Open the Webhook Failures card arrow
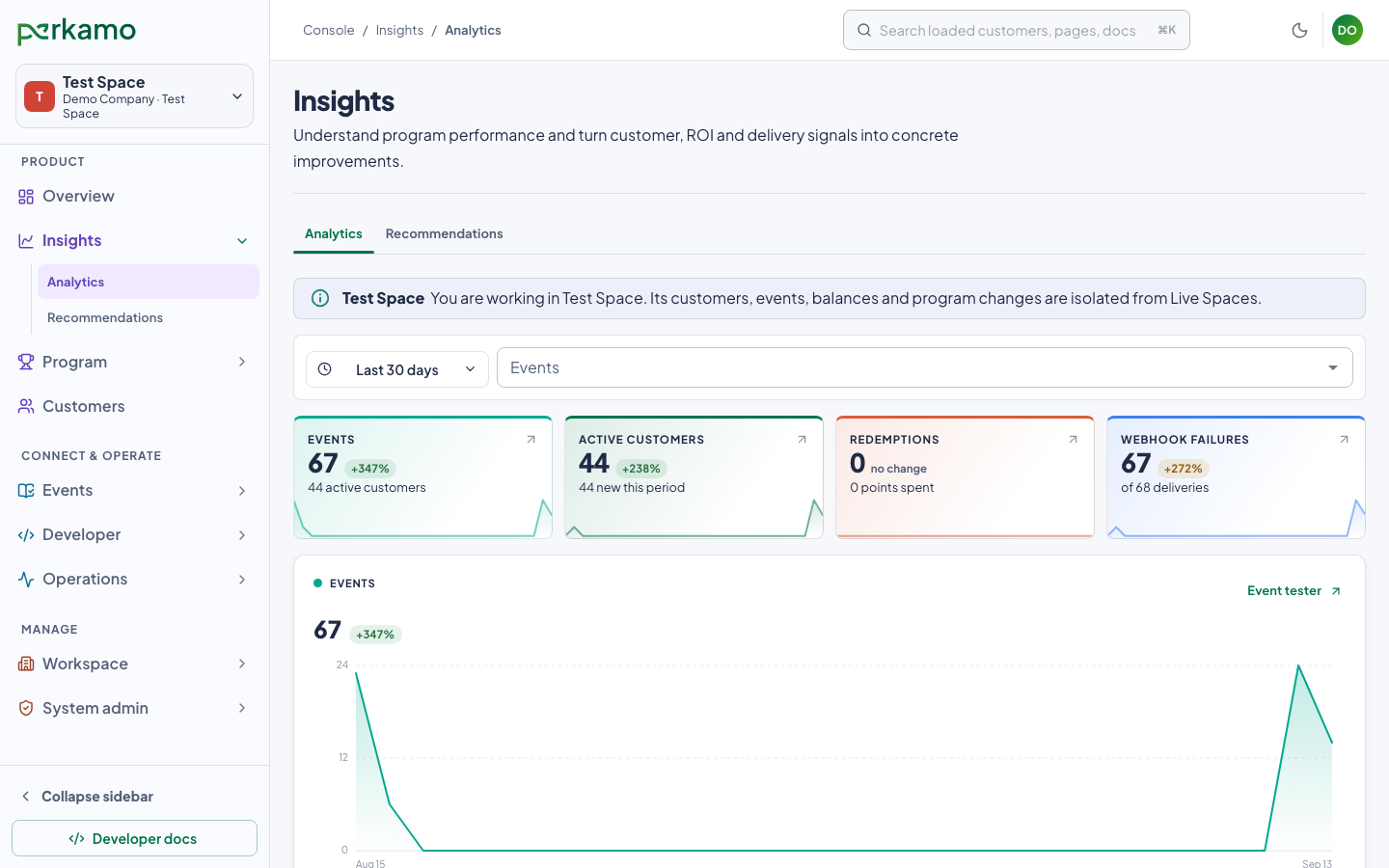1389x868 pixels. click(x=1344, y=439)
